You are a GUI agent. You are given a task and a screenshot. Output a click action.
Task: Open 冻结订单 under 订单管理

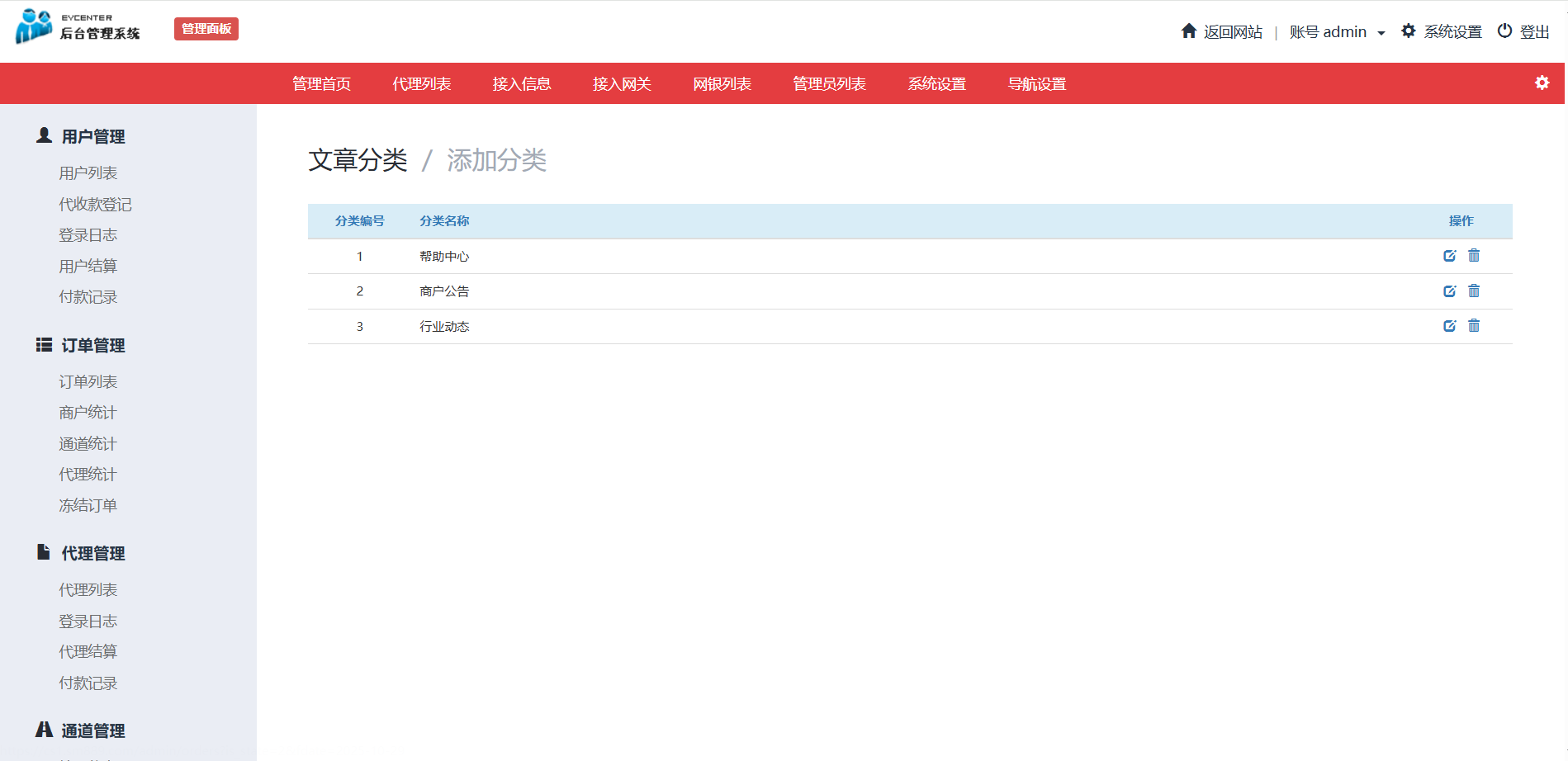click(x=88, y=505)
